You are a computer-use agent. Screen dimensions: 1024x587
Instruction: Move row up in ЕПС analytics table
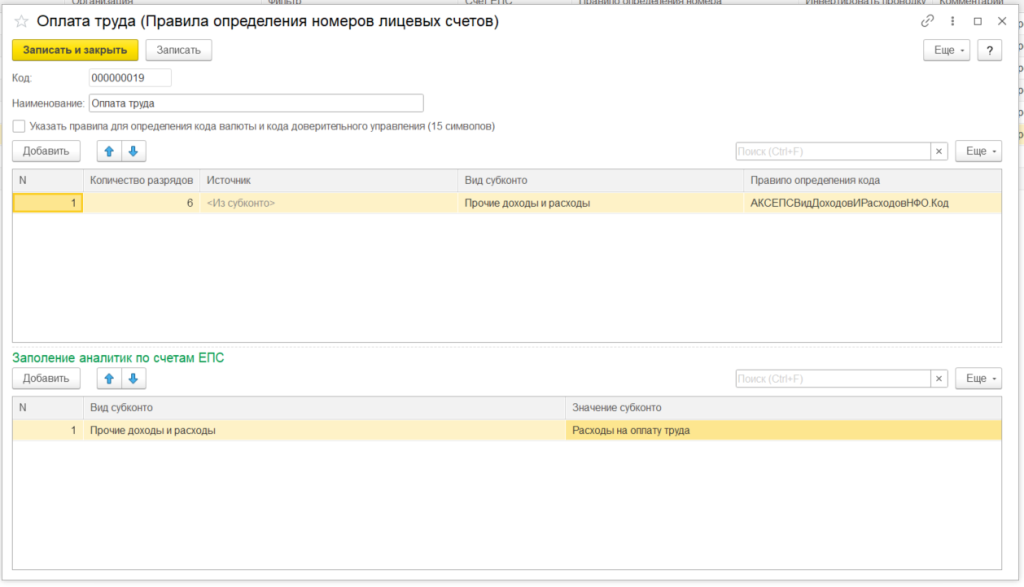[x=109, y=378]
